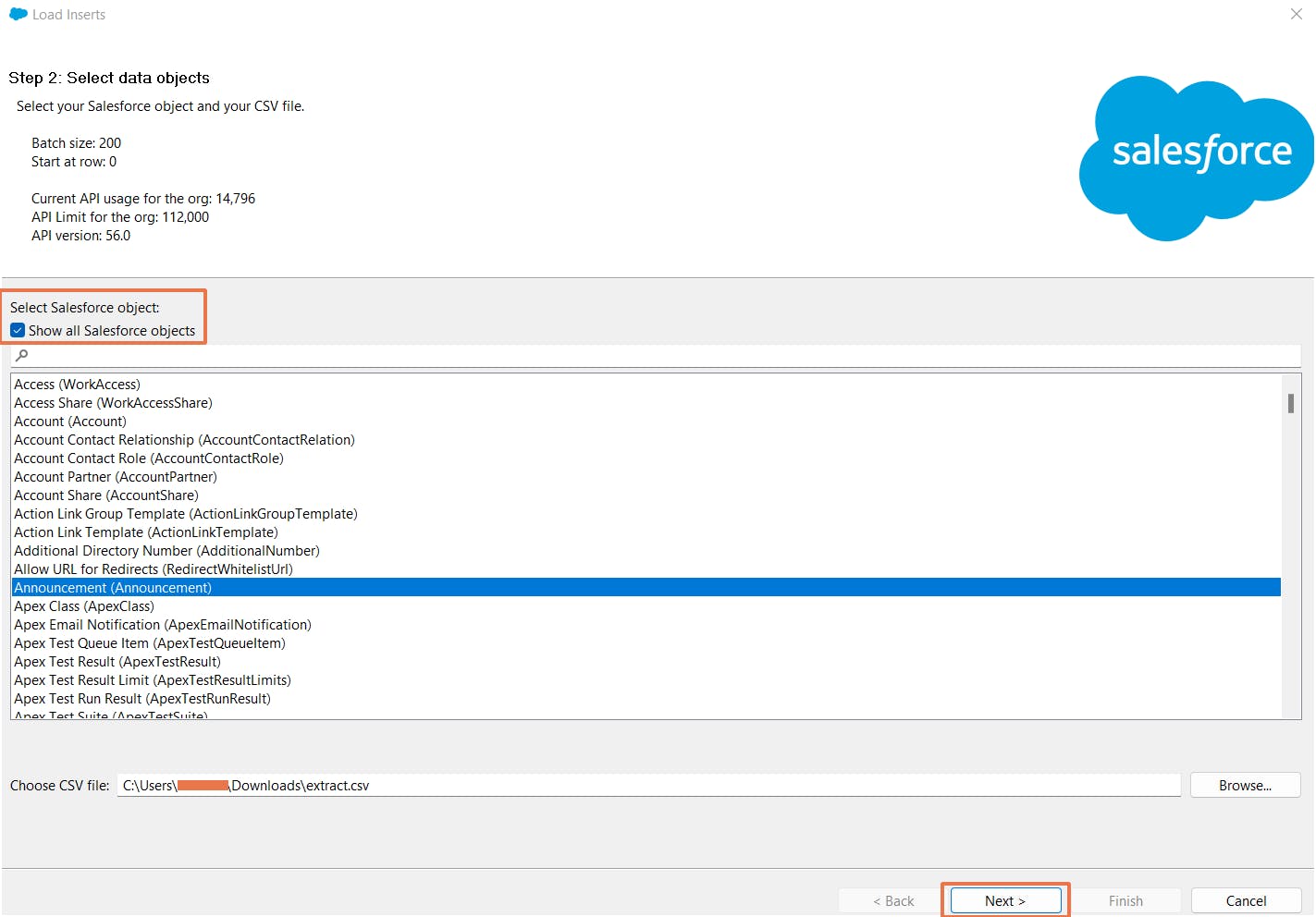Select Access (WorkAccess) object
The width and height of the screenshot is (1316, 917).
(x=646, y=384)
